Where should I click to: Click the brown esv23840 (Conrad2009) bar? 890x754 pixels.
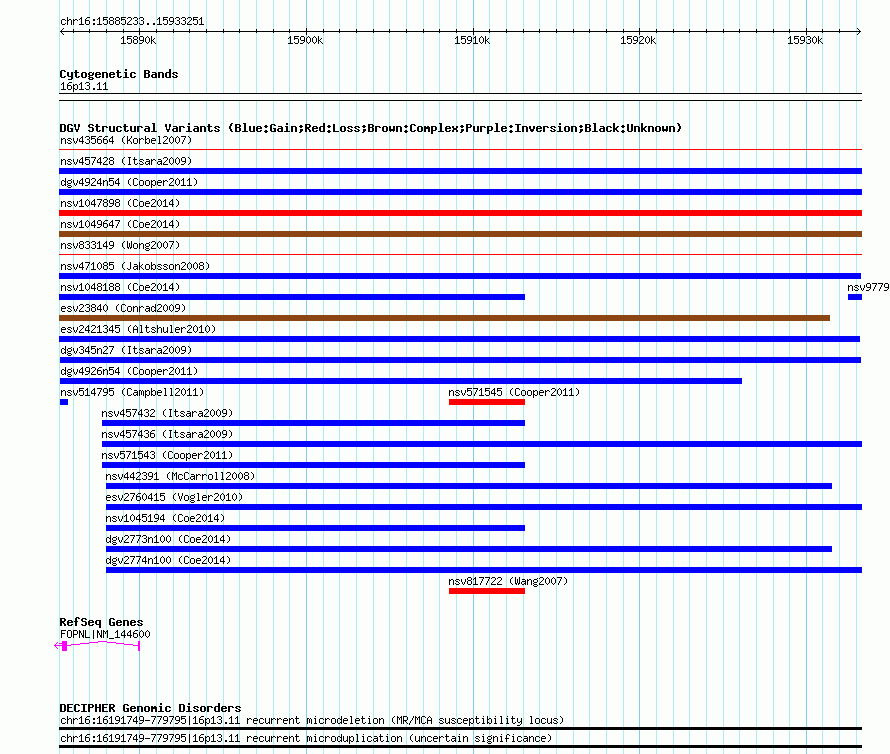pyautogui.click(x=444, y=318)
